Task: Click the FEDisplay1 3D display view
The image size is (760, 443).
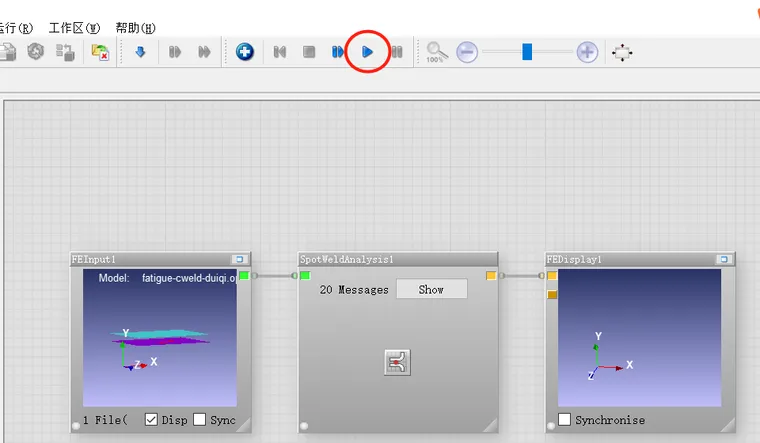Action: (x=639, y=338)
